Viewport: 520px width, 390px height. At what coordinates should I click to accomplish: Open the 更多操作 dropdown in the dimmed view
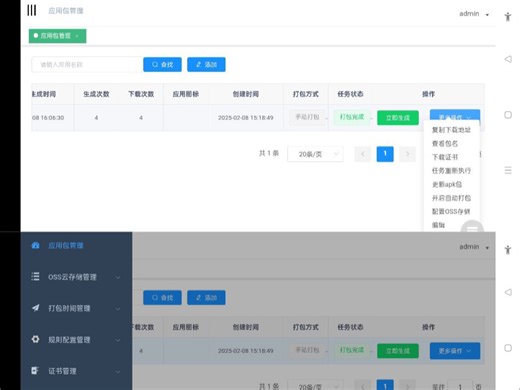[x=455, y=351]
